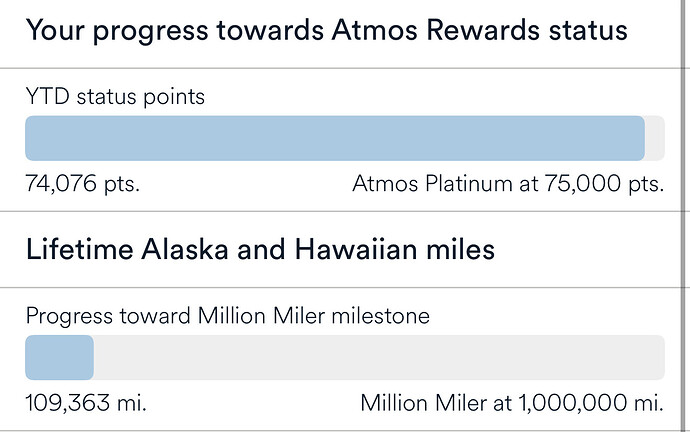Click the filled blue segment of Million Miler bar
690x432 pixels.
point(59,357)
